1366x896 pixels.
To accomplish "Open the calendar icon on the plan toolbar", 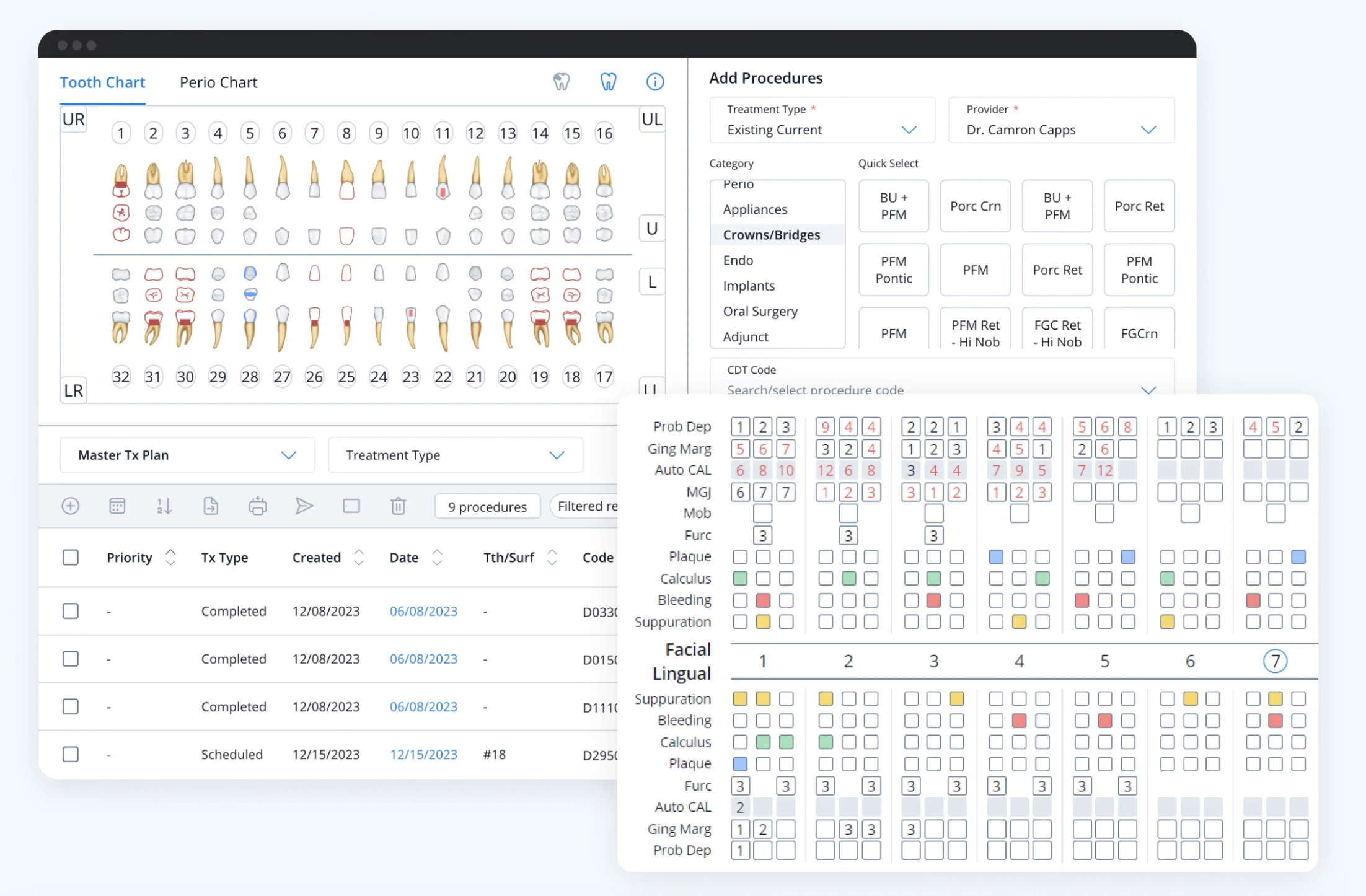I will click(x=117, y=506).
